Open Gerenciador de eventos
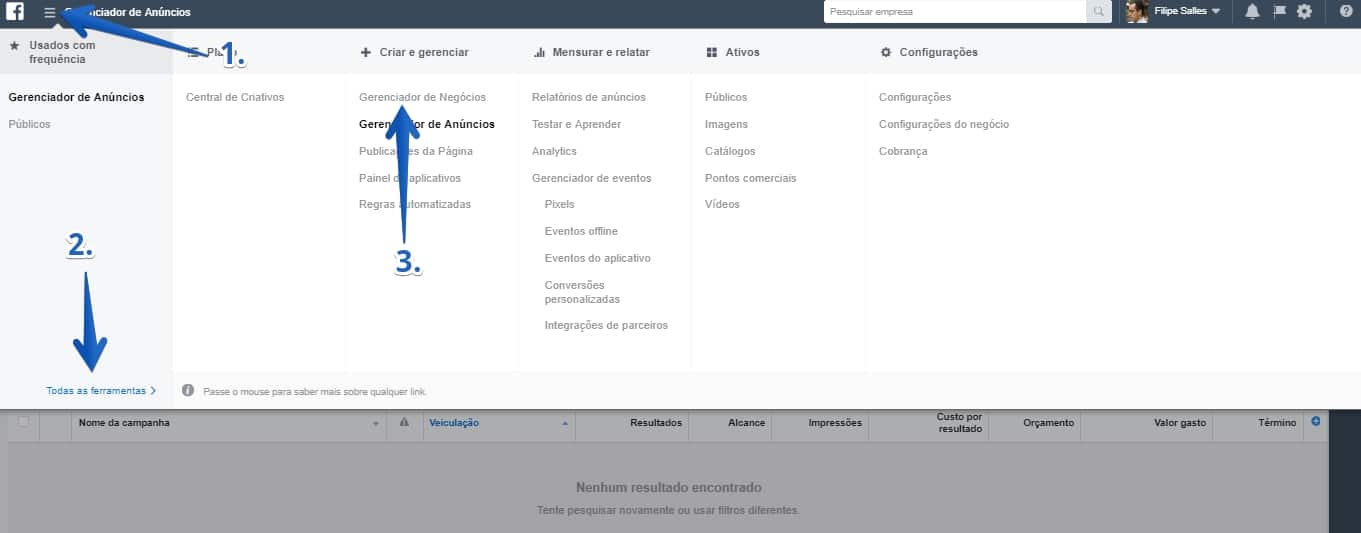This screenshot has width=1361, height=533. tap(592, 178)
